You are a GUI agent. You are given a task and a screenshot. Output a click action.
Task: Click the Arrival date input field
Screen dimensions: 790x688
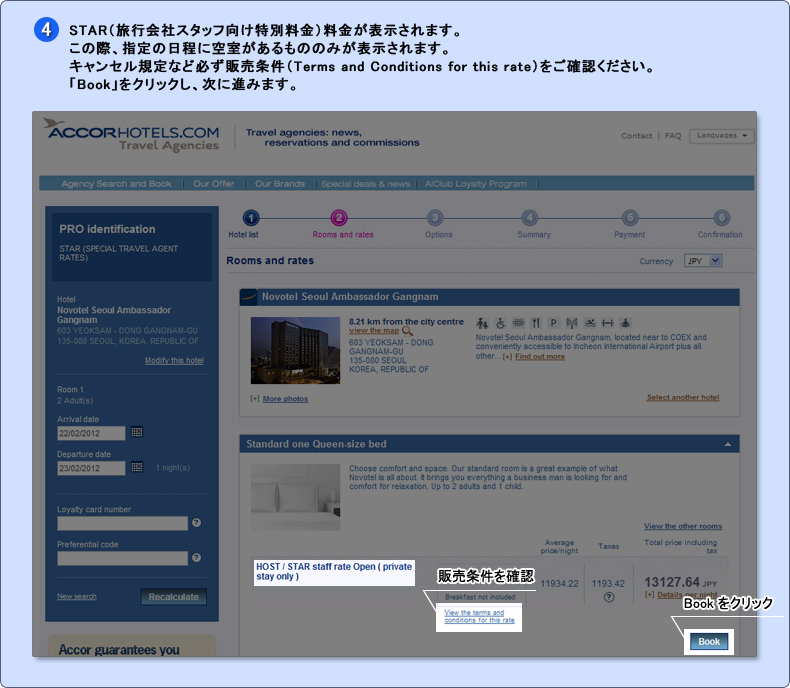coord(91,433)
